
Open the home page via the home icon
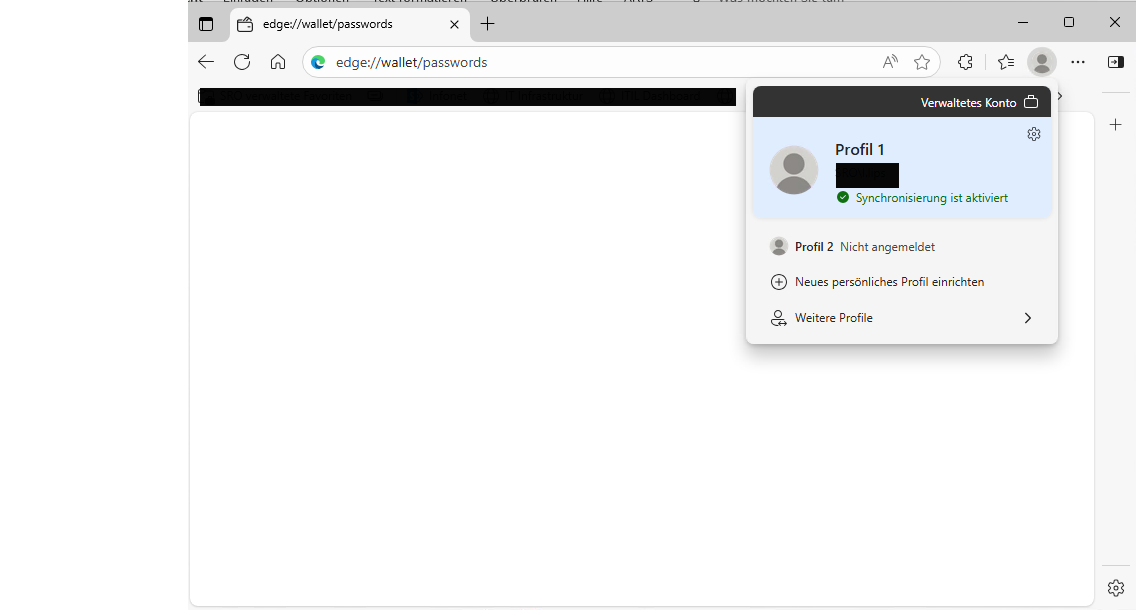point(278,62)
